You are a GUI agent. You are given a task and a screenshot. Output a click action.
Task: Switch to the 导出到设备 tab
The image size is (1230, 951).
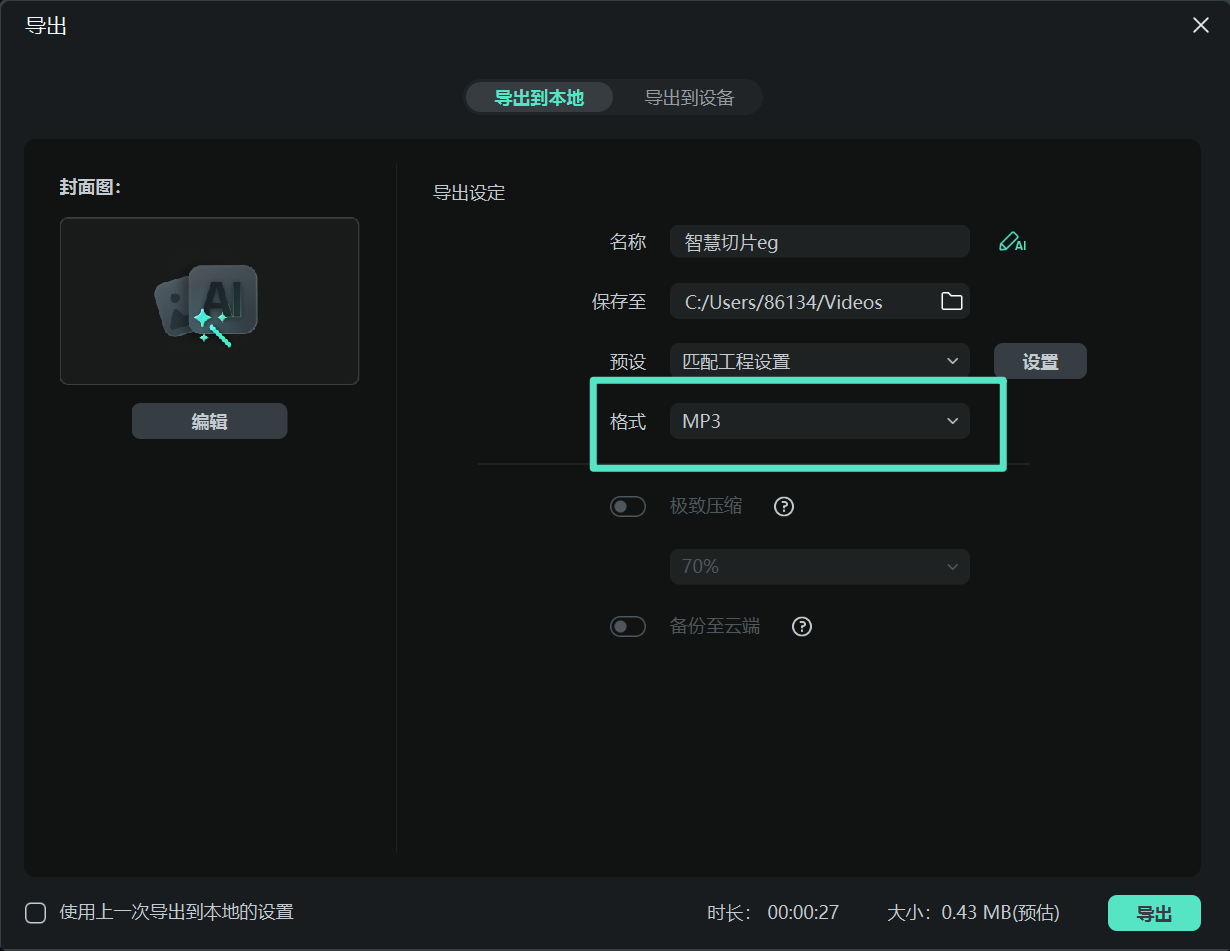tap(687, 97)
